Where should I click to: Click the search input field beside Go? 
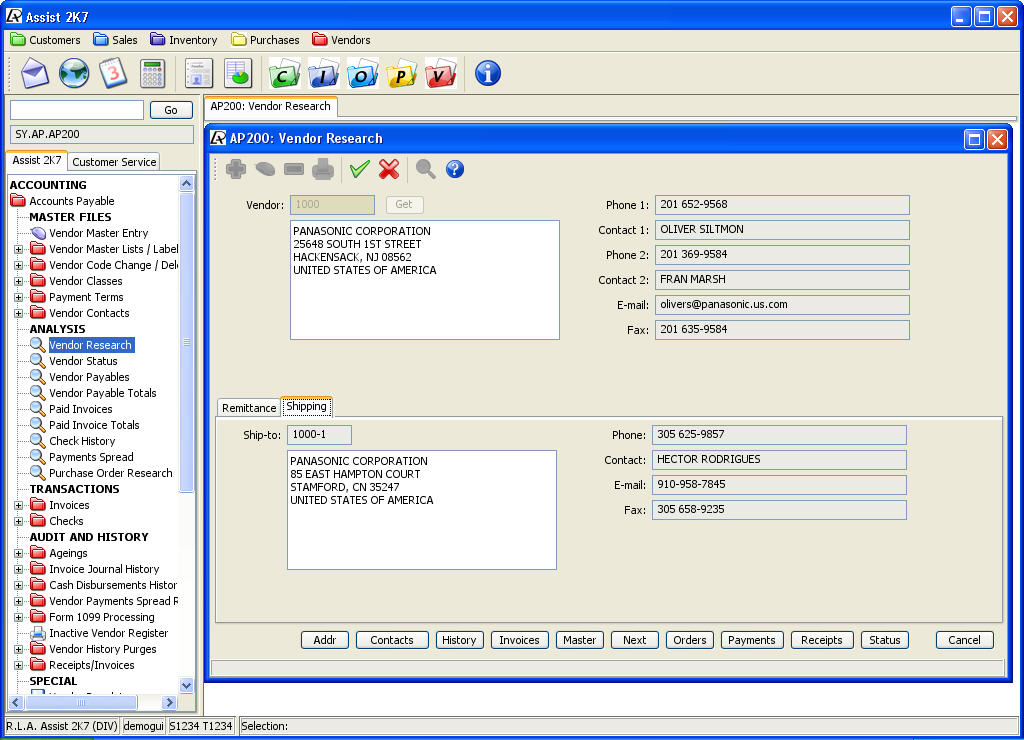[77, 110]
